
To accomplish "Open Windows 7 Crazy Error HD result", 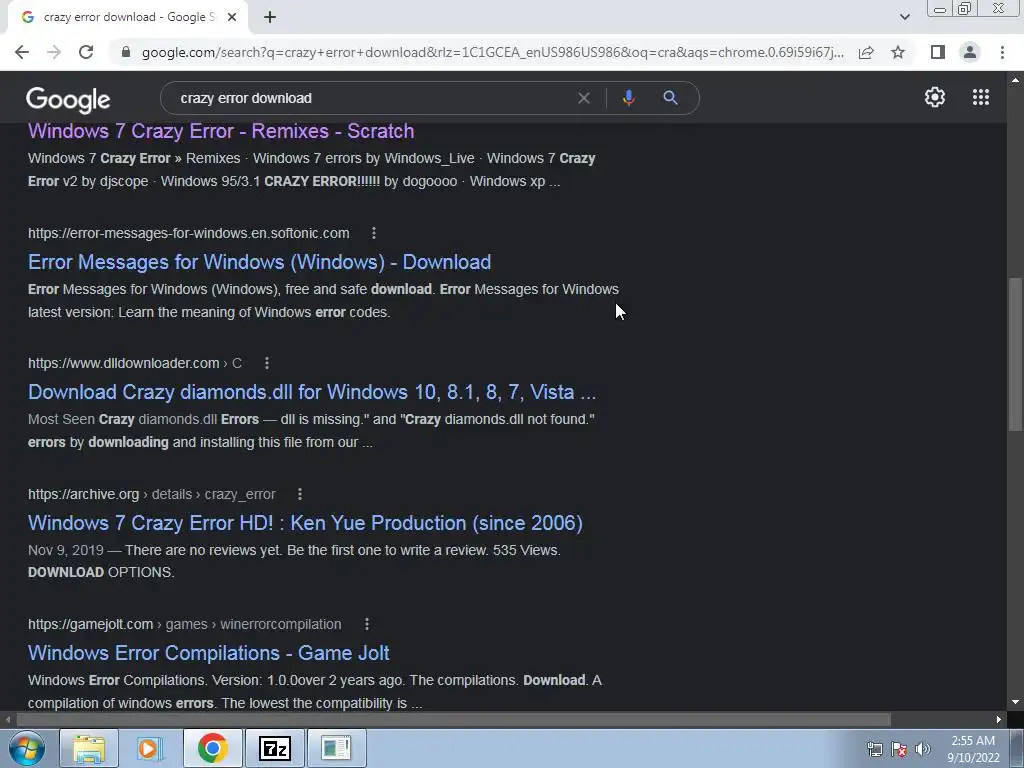I will pos(305,522).
